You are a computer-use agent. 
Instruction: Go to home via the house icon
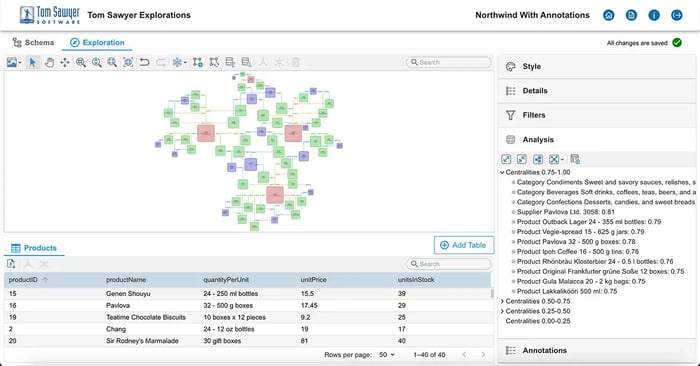pyautogui.click(x=608, y=15)
